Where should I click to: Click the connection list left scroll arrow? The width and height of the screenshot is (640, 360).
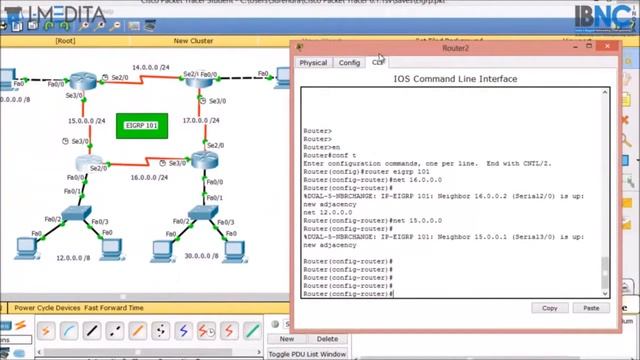tap(39, 351)
